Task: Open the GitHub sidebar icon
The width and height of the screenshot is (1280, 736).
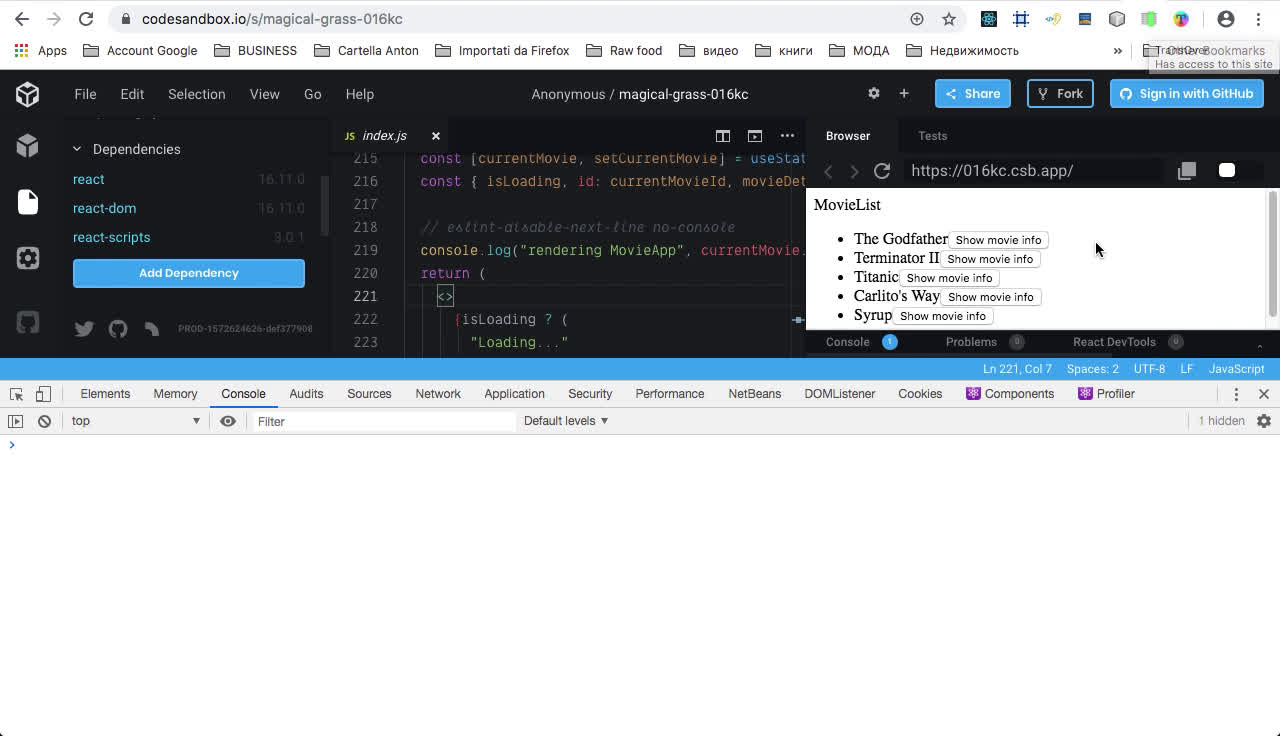Action: coord(27,322)
